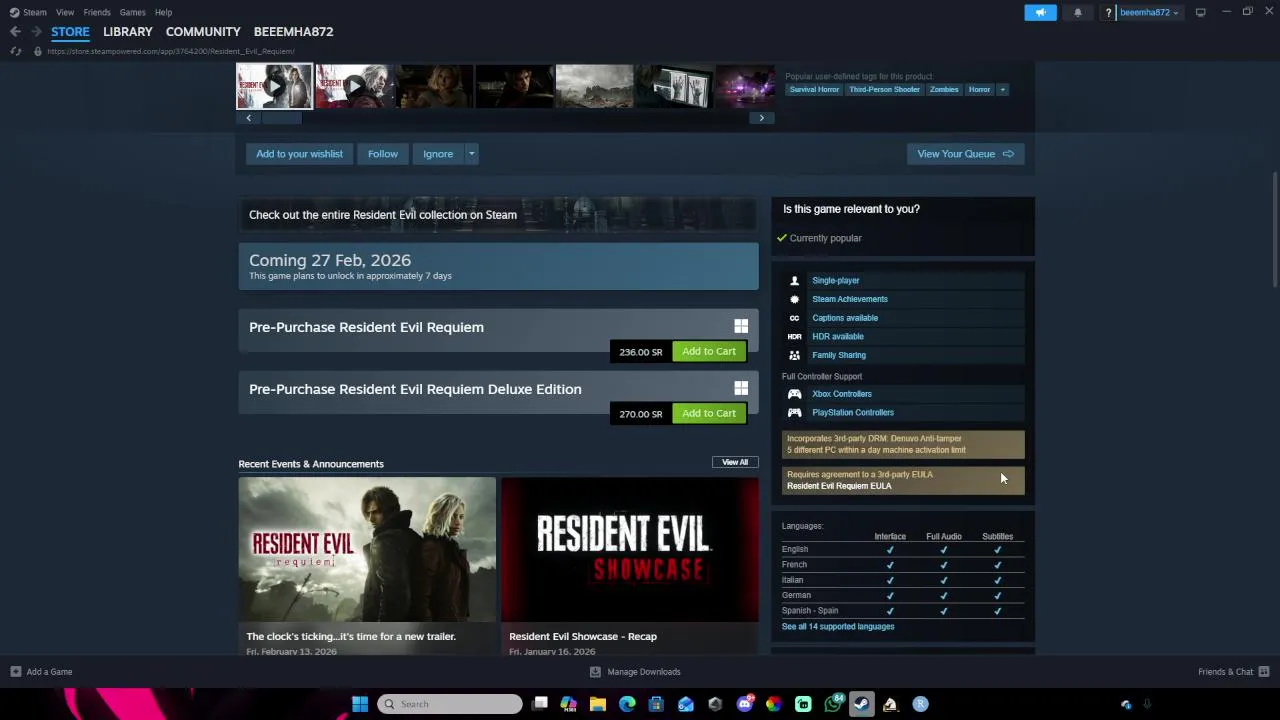Click the plus button to add tags

(x=1003, y=90)
